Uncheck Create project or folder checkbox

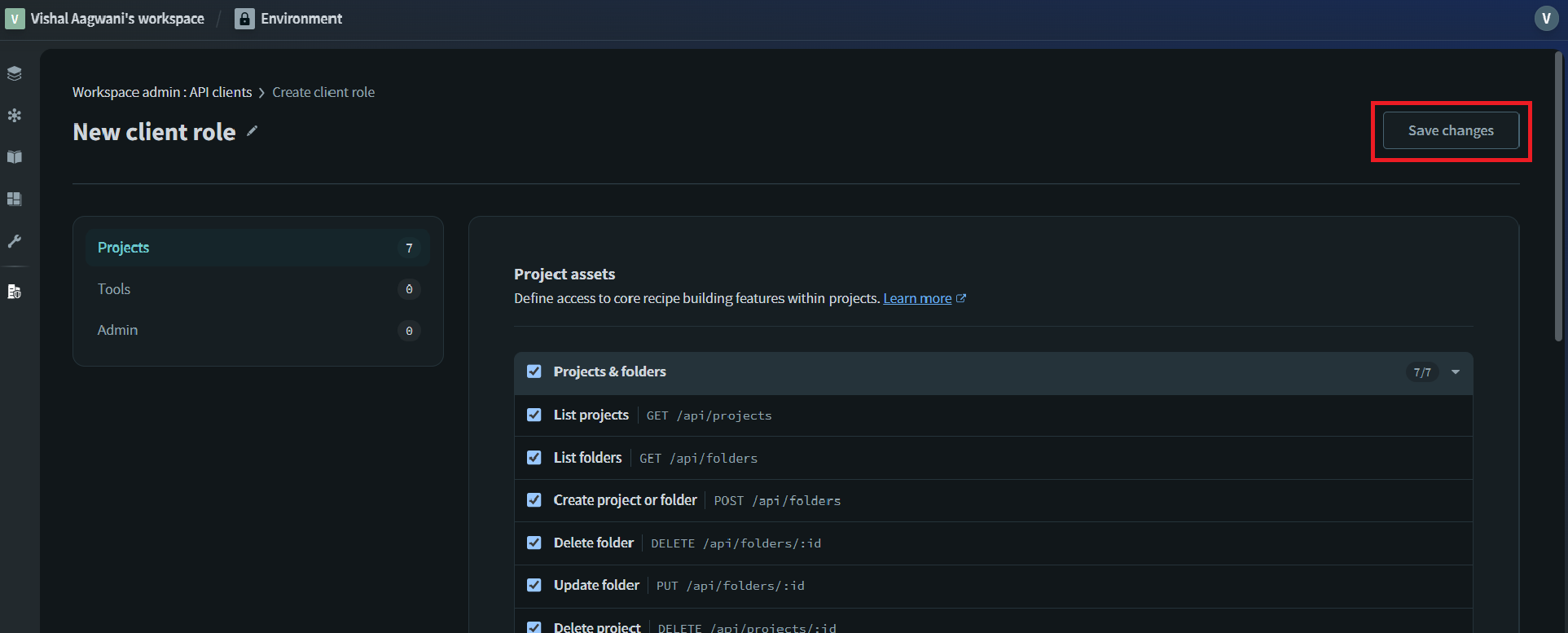pos(534,500)
